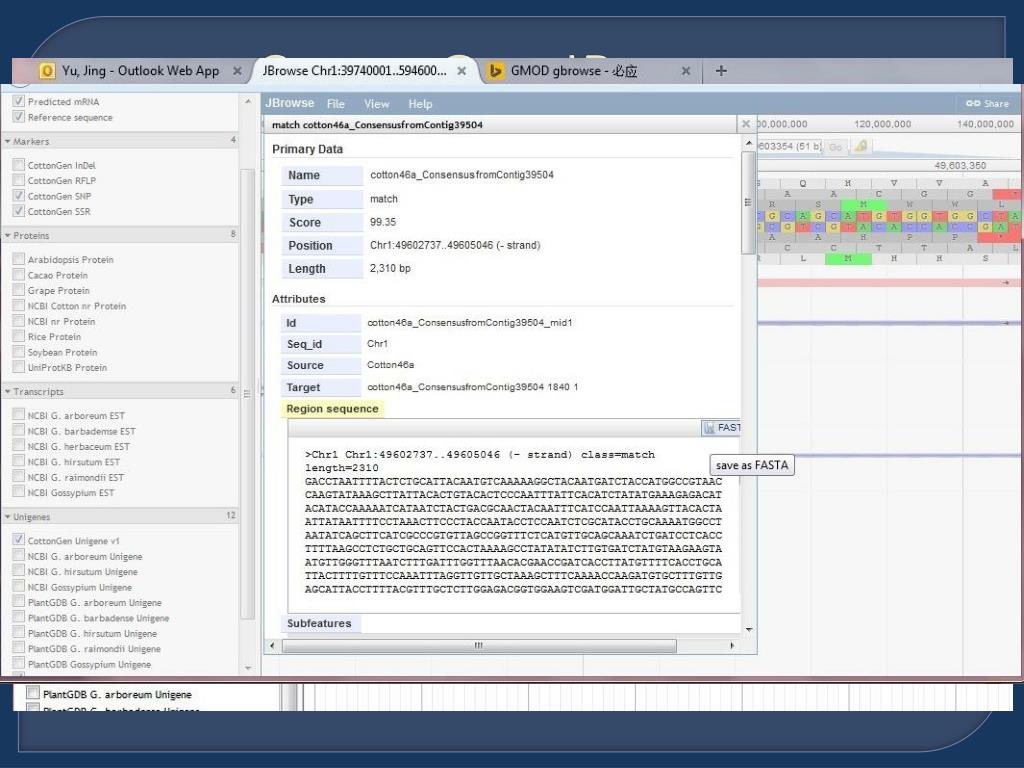
Task: Click the Source value Cotton46a
Action: pyautogui.click(x=391, y=364)
